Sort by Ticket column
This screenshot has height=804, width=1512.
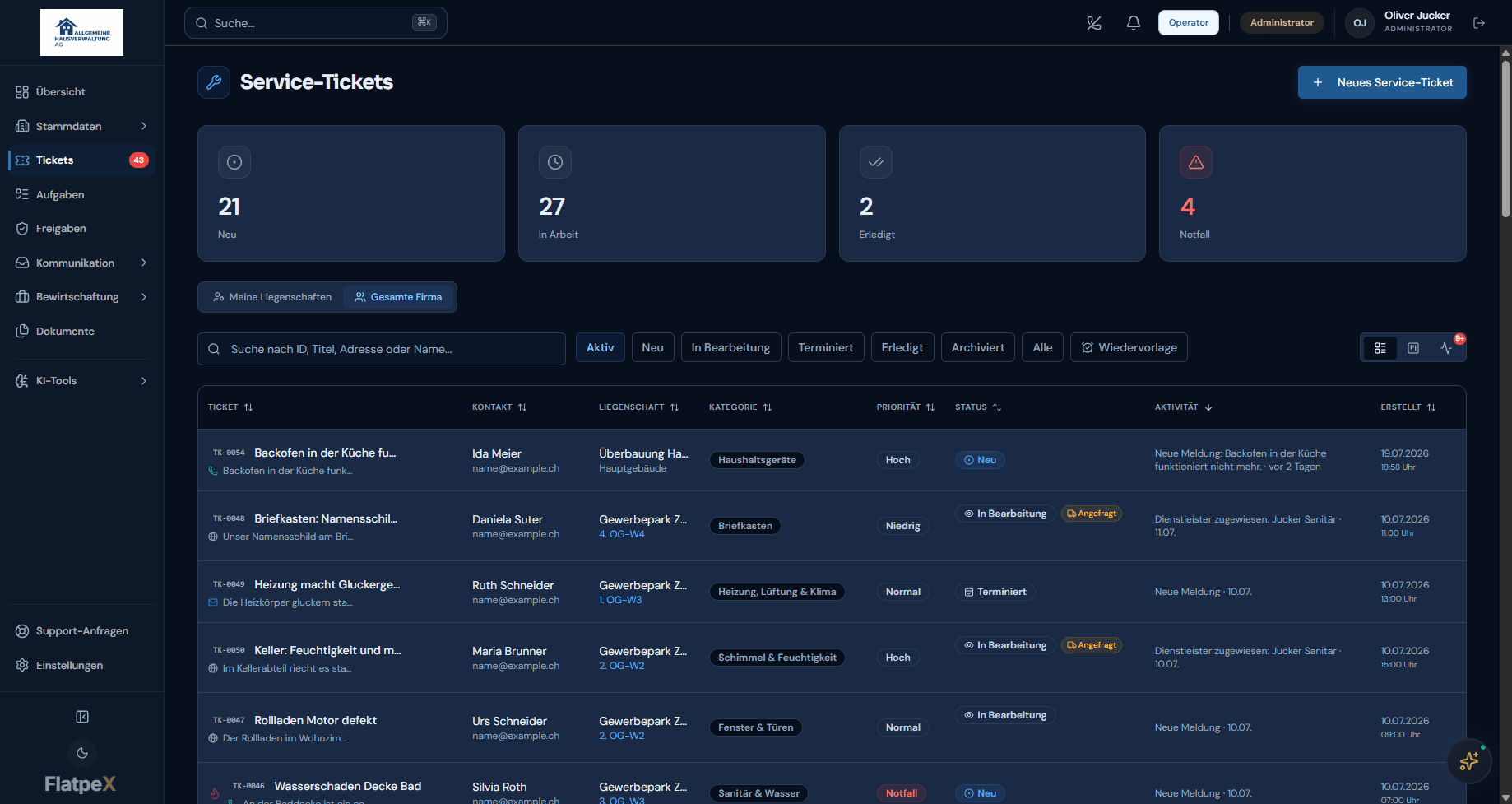tap(230, 407)
